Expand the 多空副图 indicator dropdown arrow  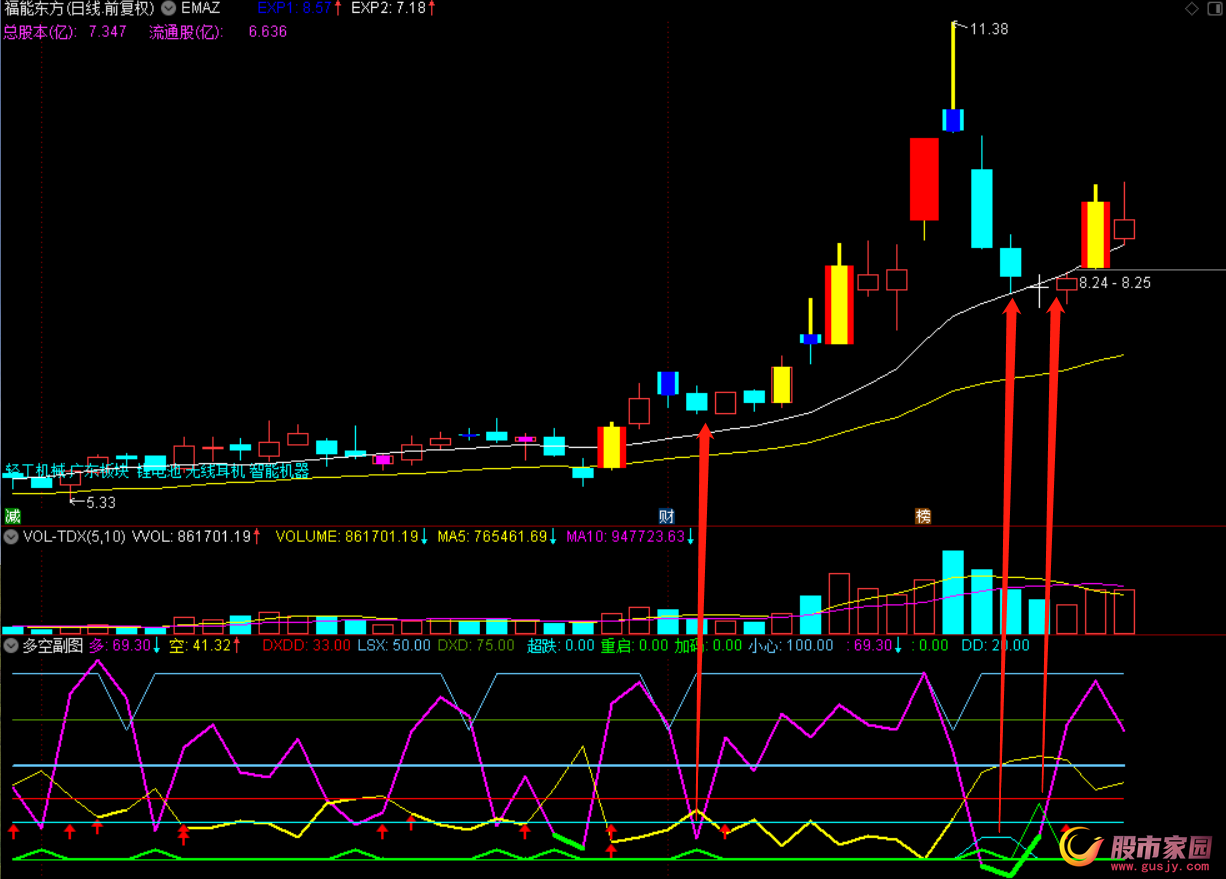click(11, 646)
